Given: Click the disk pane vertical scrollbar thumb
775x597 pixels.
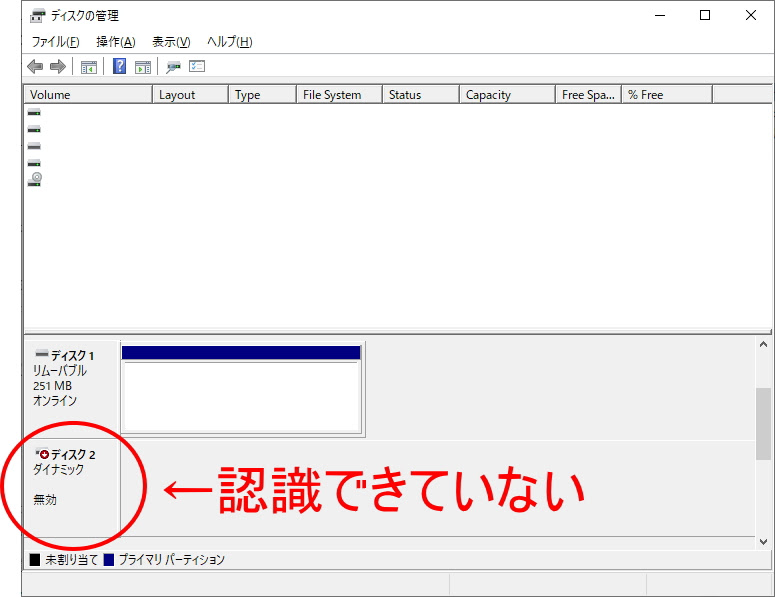Looking at the screenshot, I should click(x=763, y=424).
